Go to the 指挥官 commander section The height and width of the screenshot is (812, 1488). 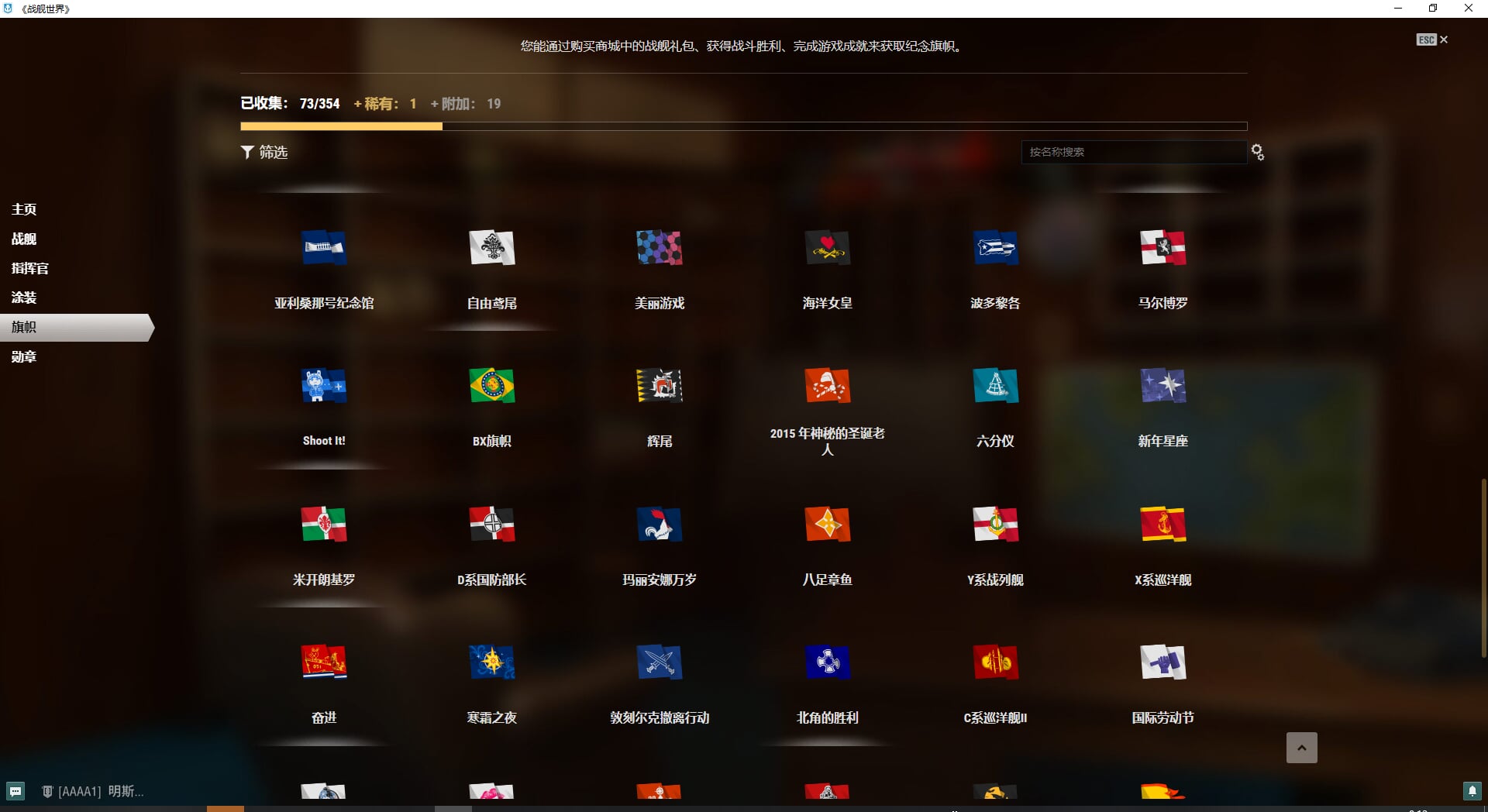(30, 268)
